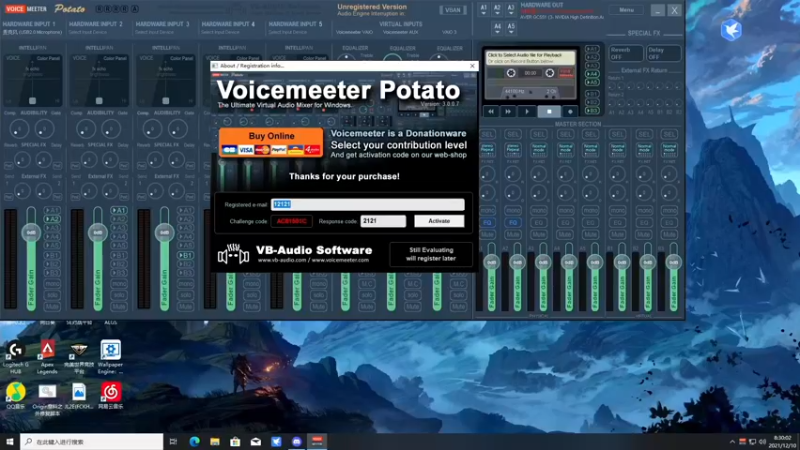Image resolution: width=800 pixels, height=450 pixels.
Task: Toggle mono on Hardware Input 1 strip
Action: 52,284
